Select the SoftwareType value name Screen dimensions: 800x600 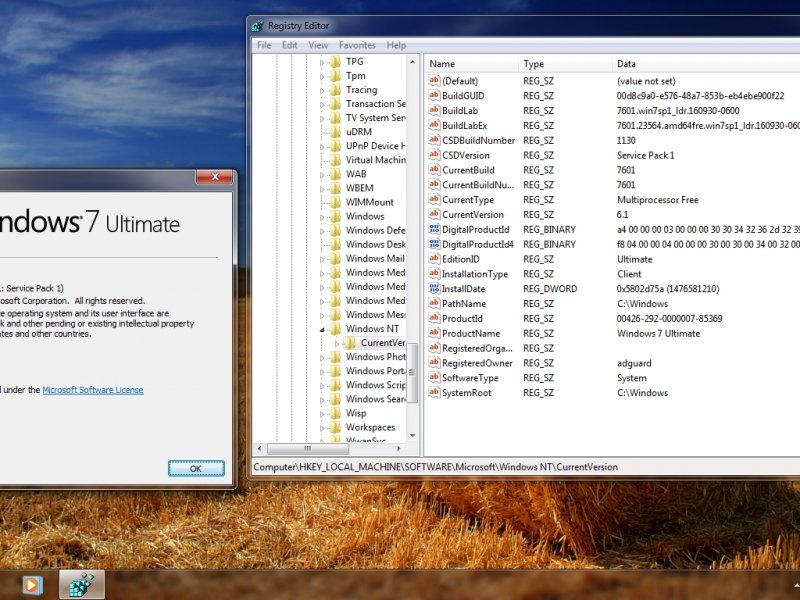coord(470,378)
